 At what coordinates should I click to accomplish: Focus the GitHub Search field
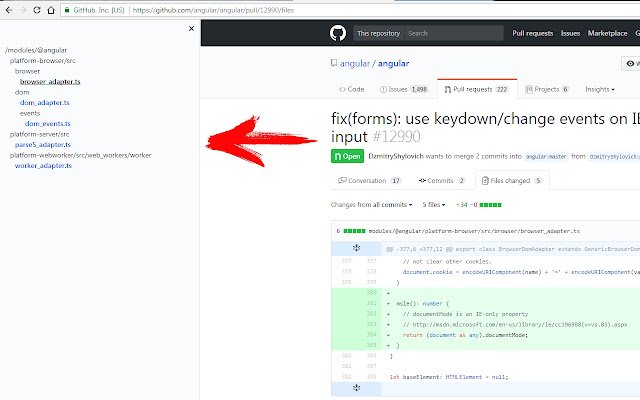tap(453, 33)
